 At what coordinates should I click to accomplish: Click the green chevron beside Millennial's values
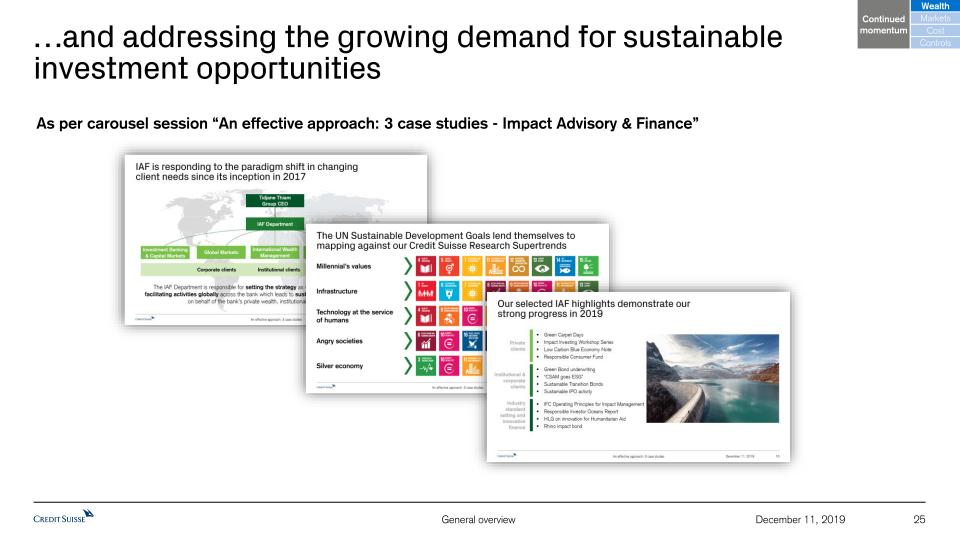point(408,266)
